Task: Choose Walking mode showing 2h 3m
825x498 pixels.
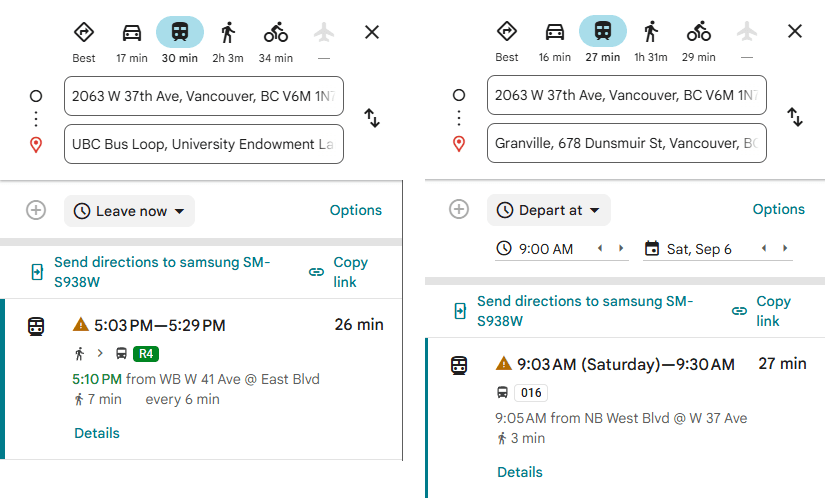Action: pos(228,42)
